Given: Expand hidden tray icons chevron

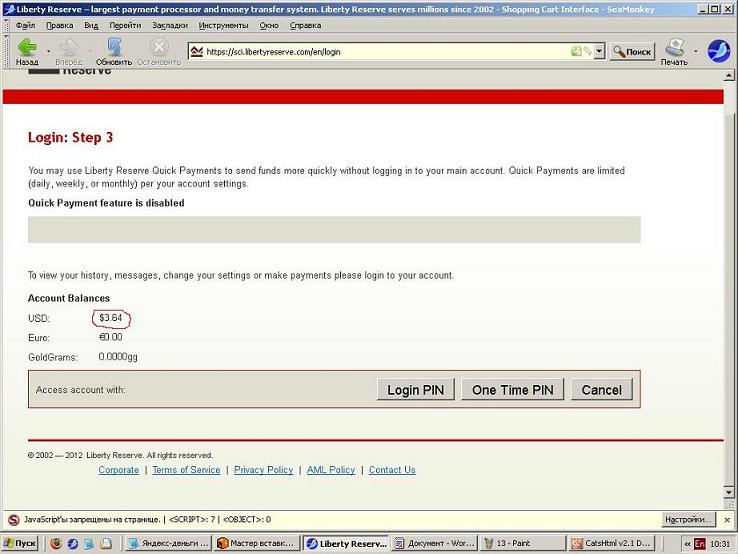Looking at the screenshot, I should pos(687,544).
